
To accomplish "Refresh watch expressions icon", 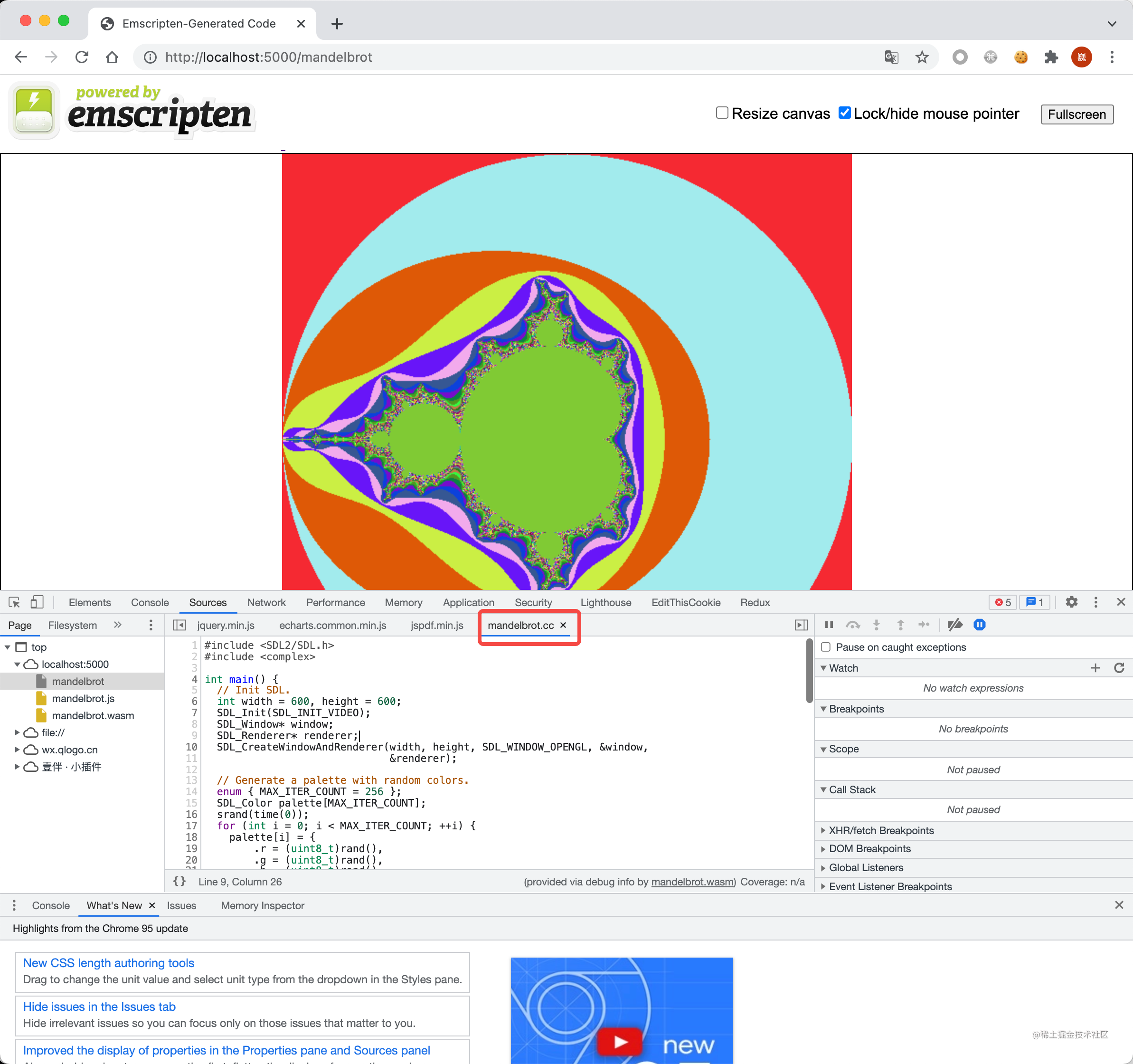I will coord(1119,668).
